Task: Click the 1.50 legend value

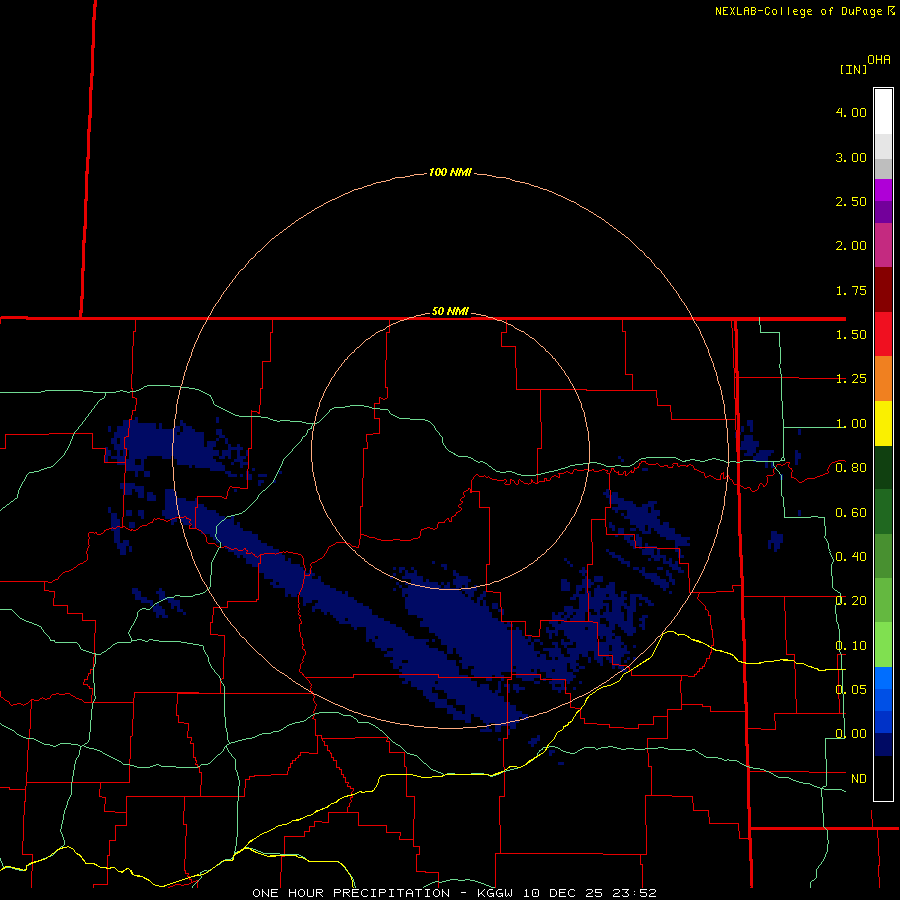Action: (x=851, y=335)
